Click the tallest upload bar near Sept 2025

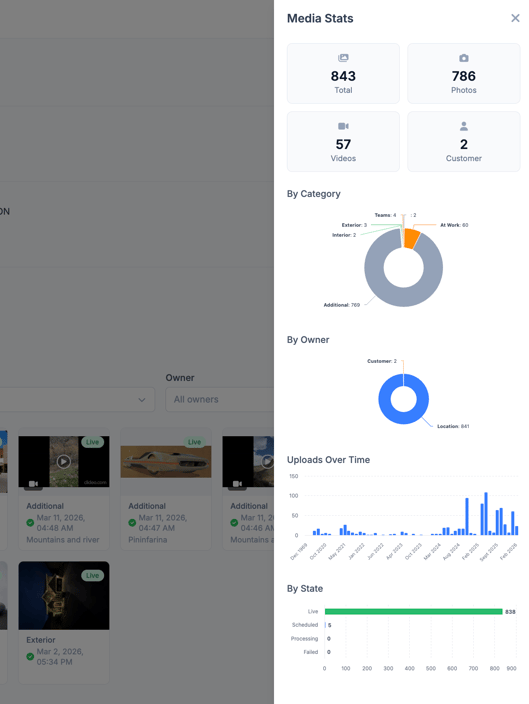[x=486, y=514]
